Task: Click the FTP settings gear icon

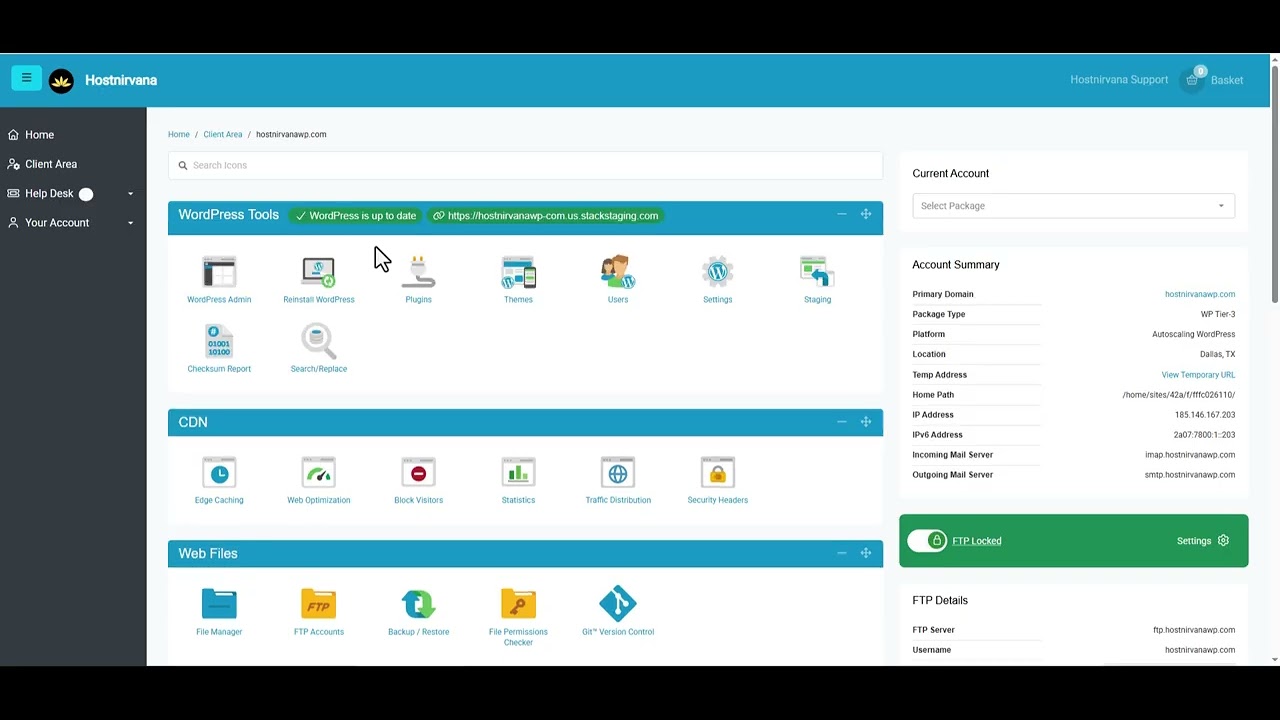Action: point(1223,541)
